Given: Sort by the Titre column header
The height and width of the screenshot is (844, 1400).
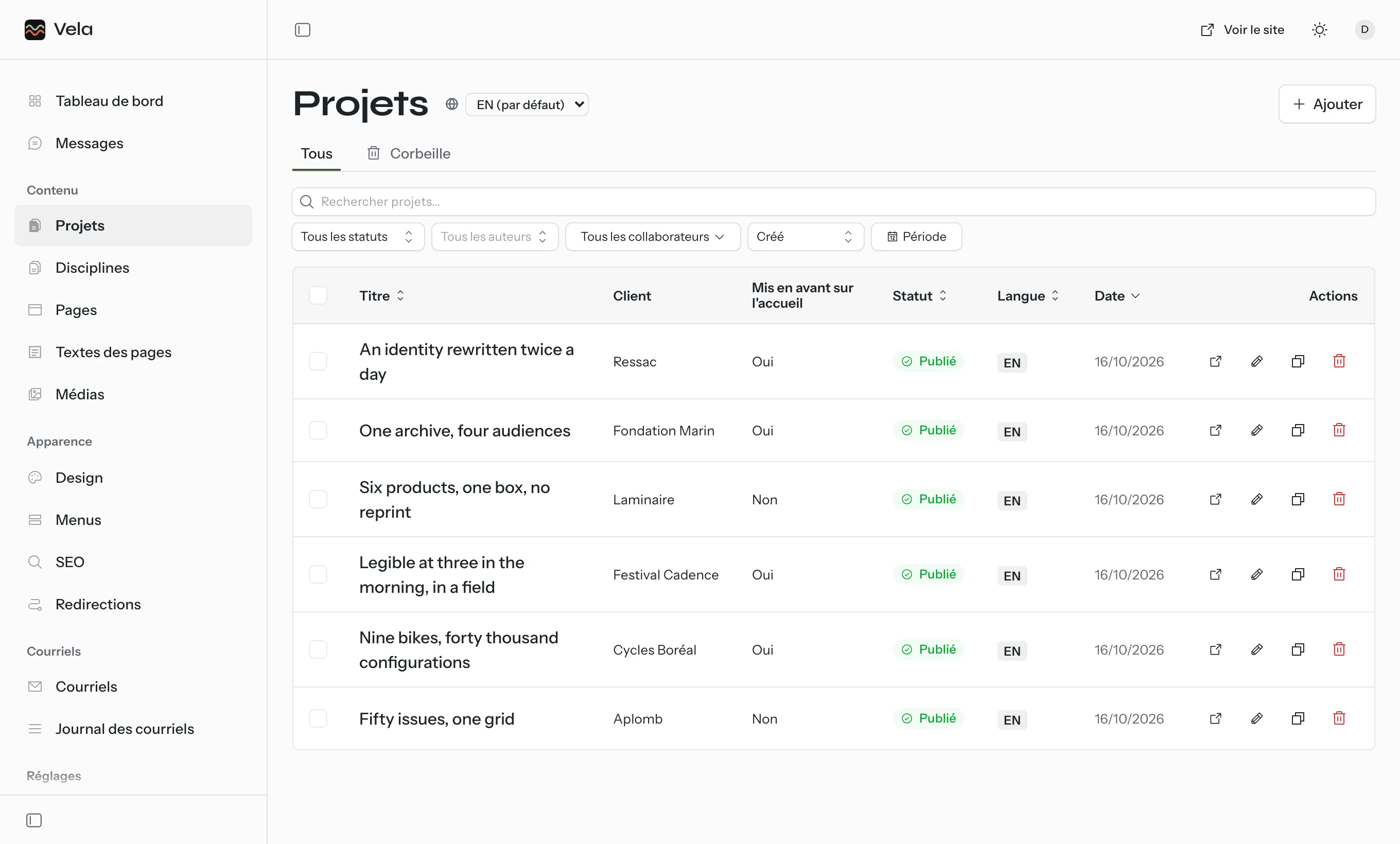Looking at the screenshot, I should pyautogui.click(x=382, y=296).
